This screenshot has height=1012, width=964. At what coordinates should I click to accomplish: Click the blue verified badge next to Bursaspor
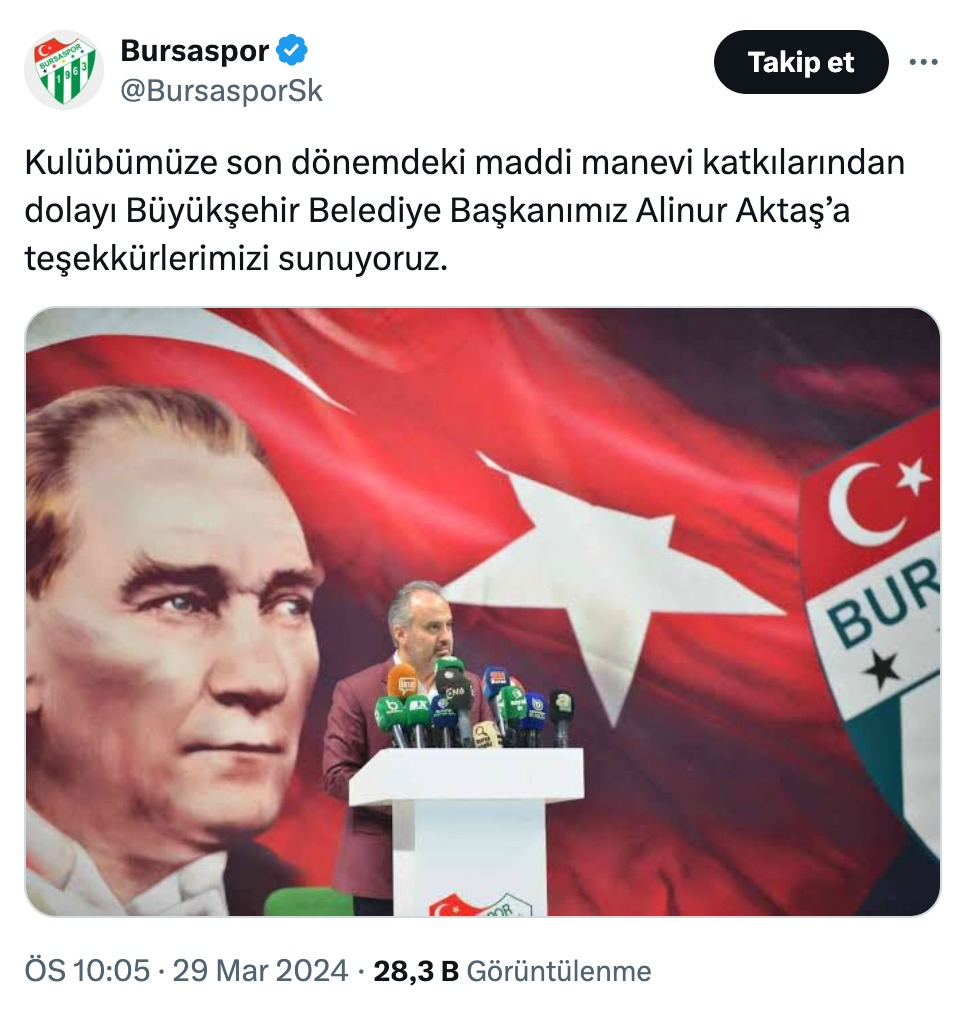(x=292, y=50)
